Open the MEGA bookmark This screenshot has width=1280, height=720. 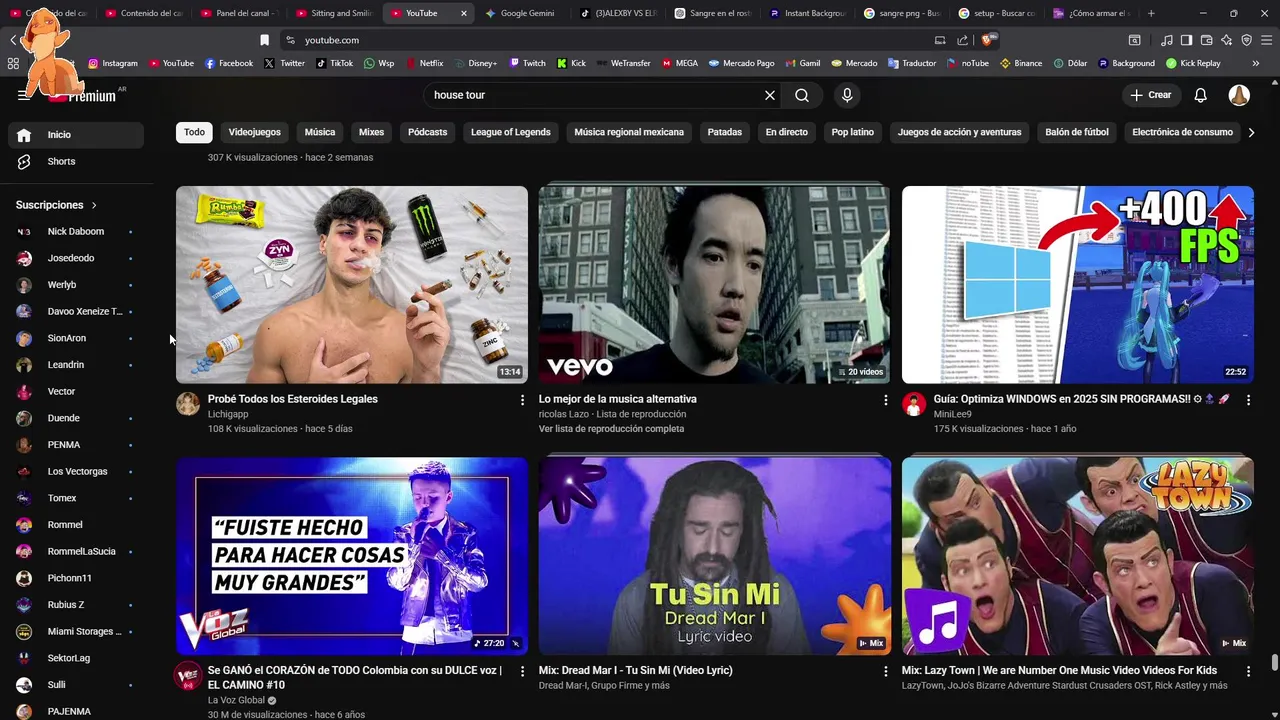pos(679,63)
